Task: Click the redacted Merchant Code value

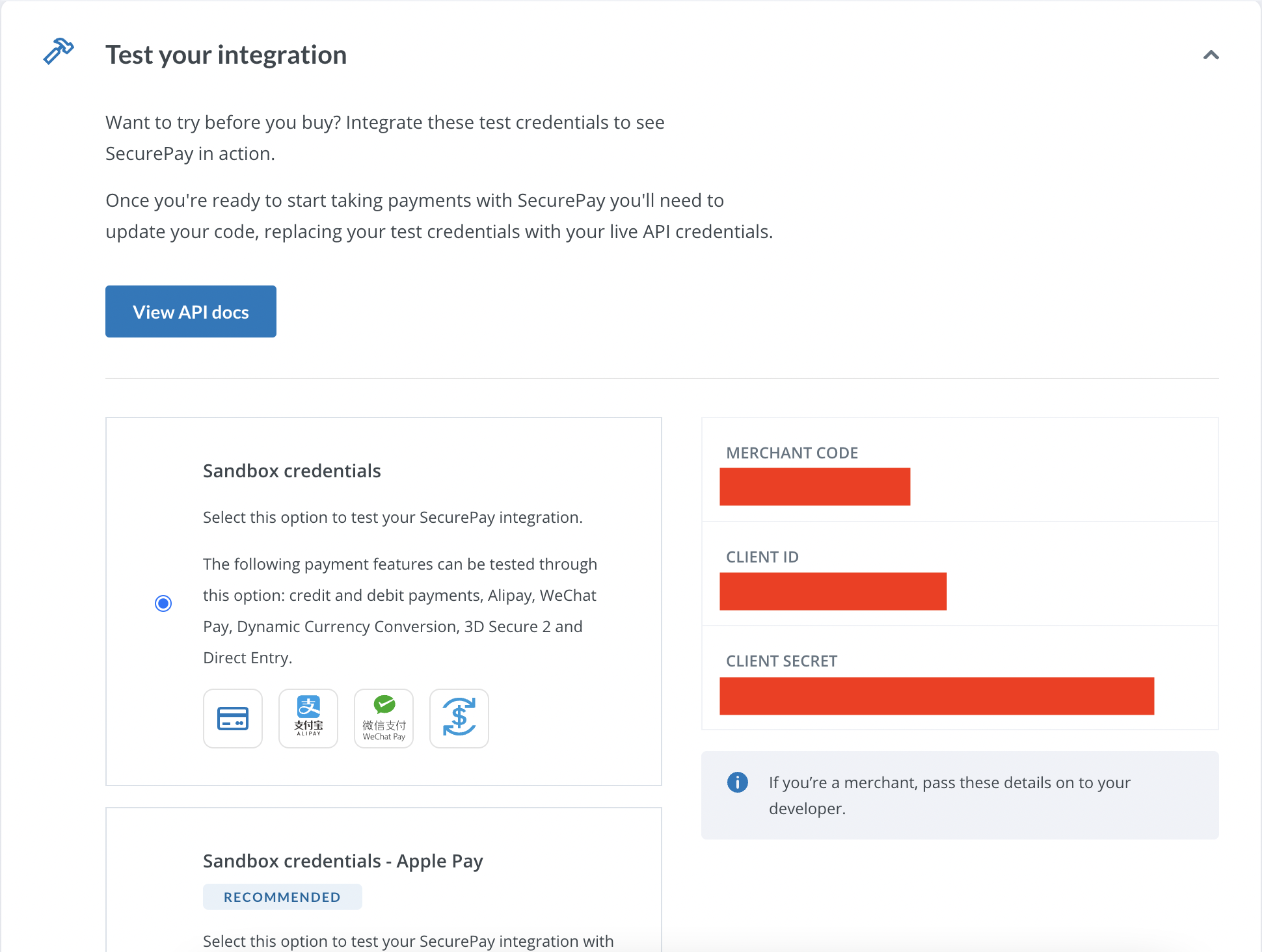Action: pyautogui.click(x=814, y=486)
